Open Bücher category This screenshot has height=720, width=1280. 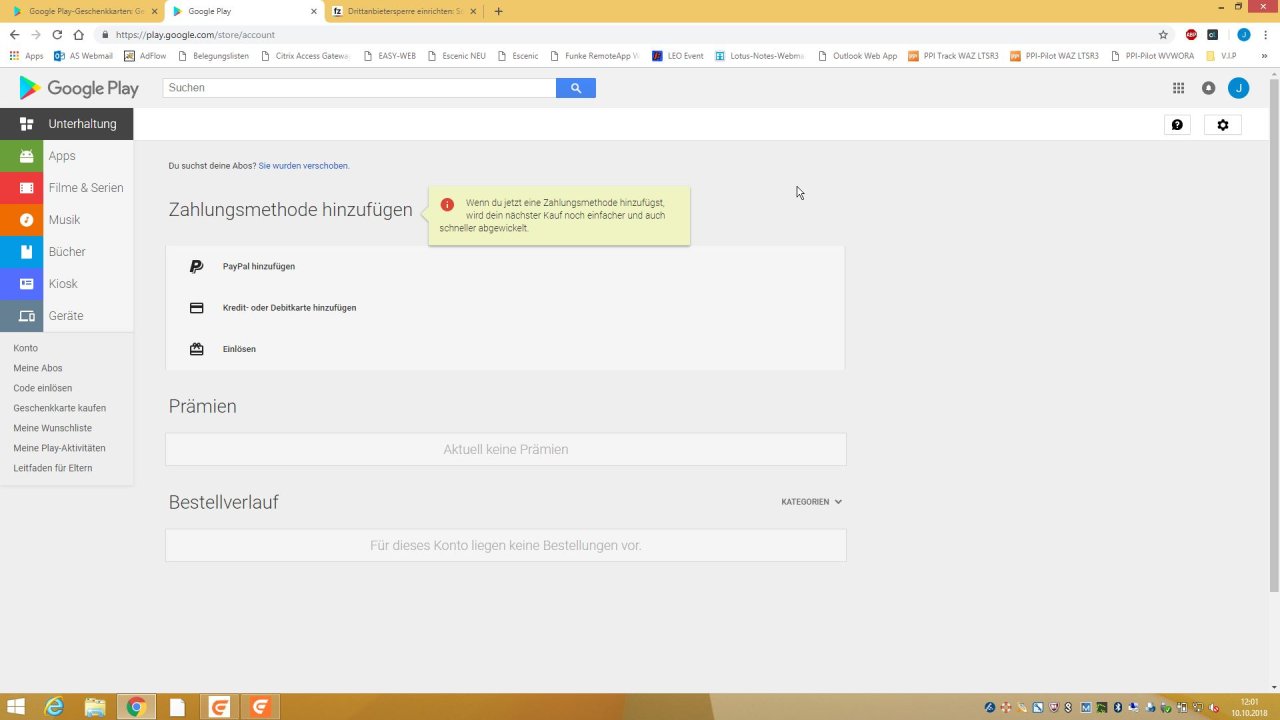click(66, 252)
